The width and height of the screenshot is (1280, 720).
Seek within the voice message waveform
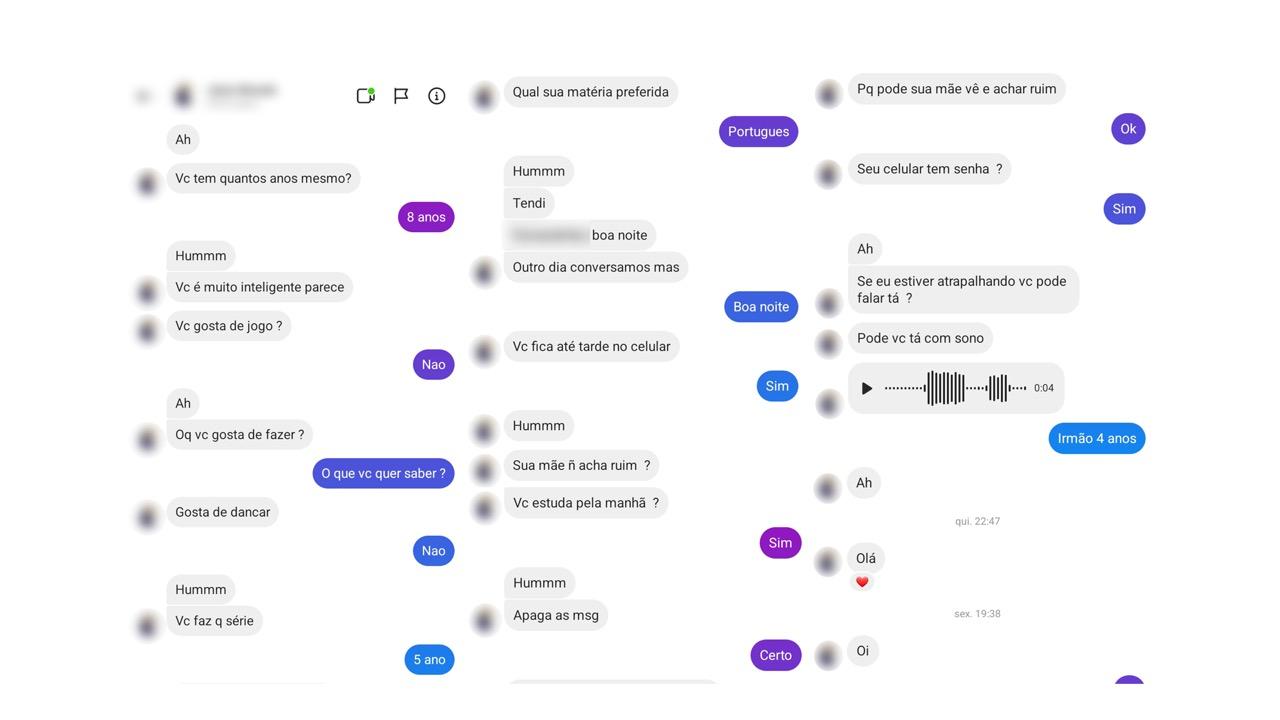tap(955, 388)
